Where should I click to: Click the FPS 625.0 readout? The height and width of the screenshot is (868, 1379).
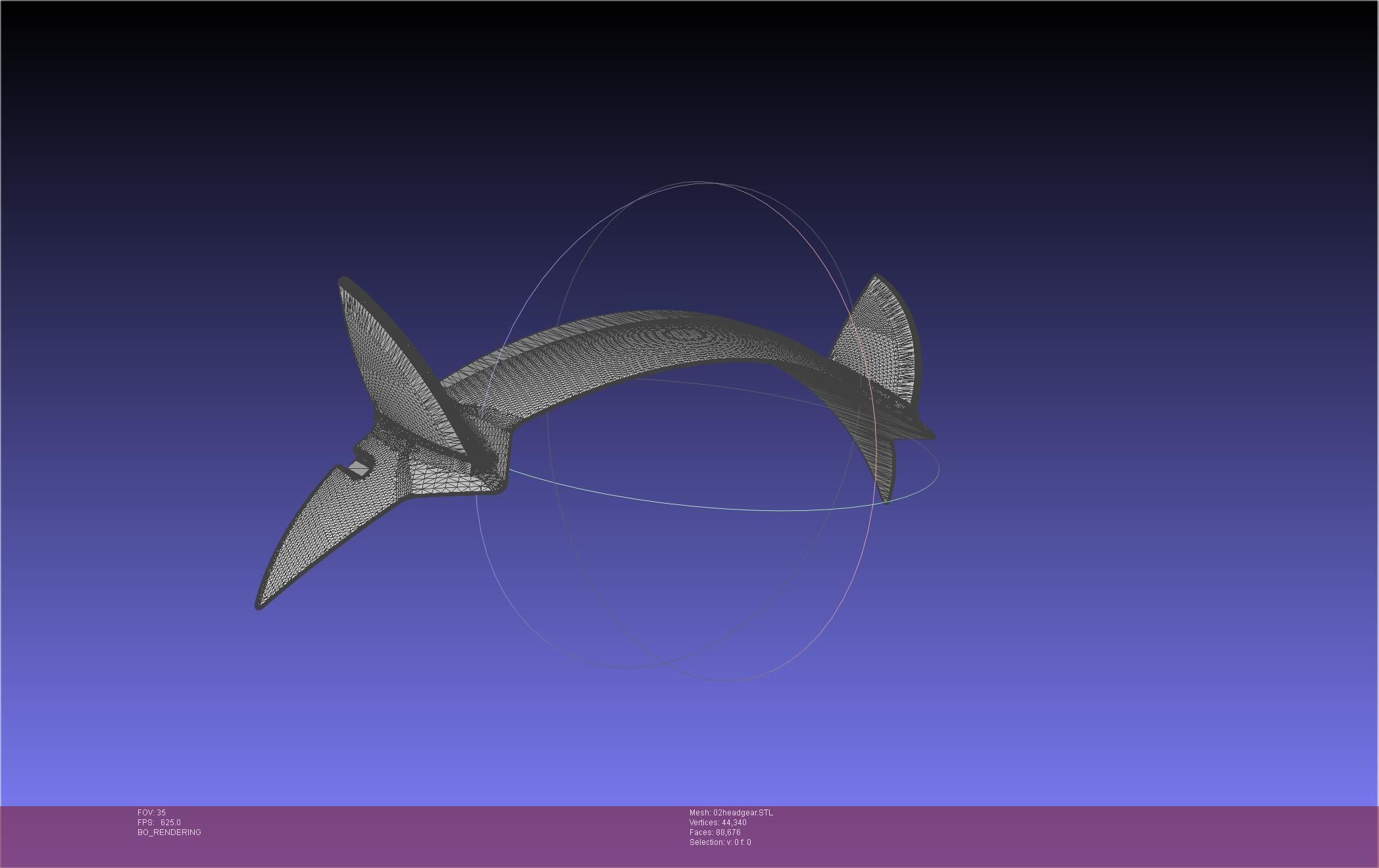pos(159,823)
